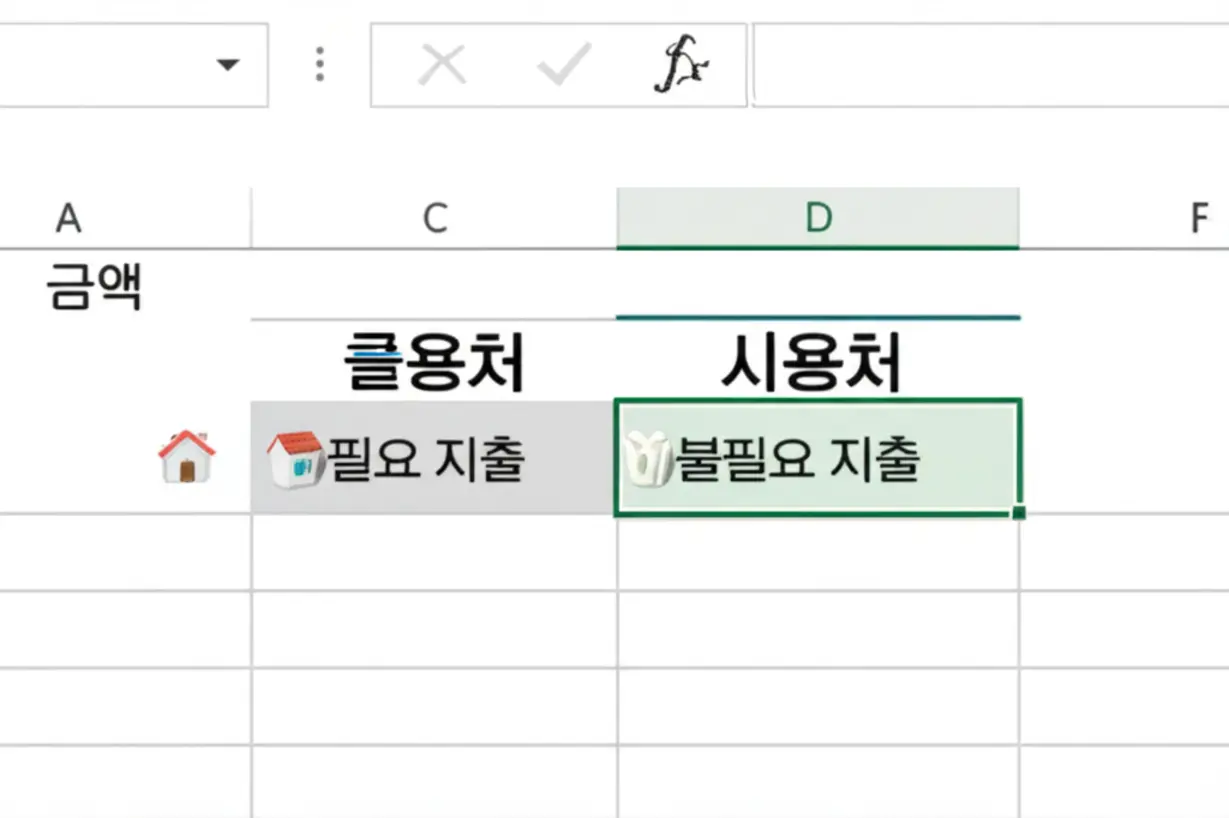
Task: Click the house emoji in column A
Action: point(186,458)
